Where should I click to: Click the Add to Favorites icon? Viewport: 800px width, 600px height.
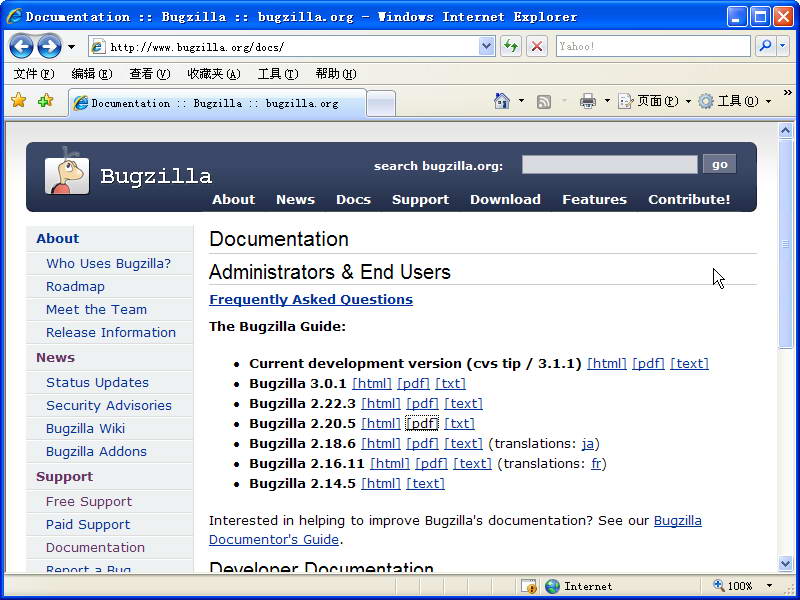45,101
